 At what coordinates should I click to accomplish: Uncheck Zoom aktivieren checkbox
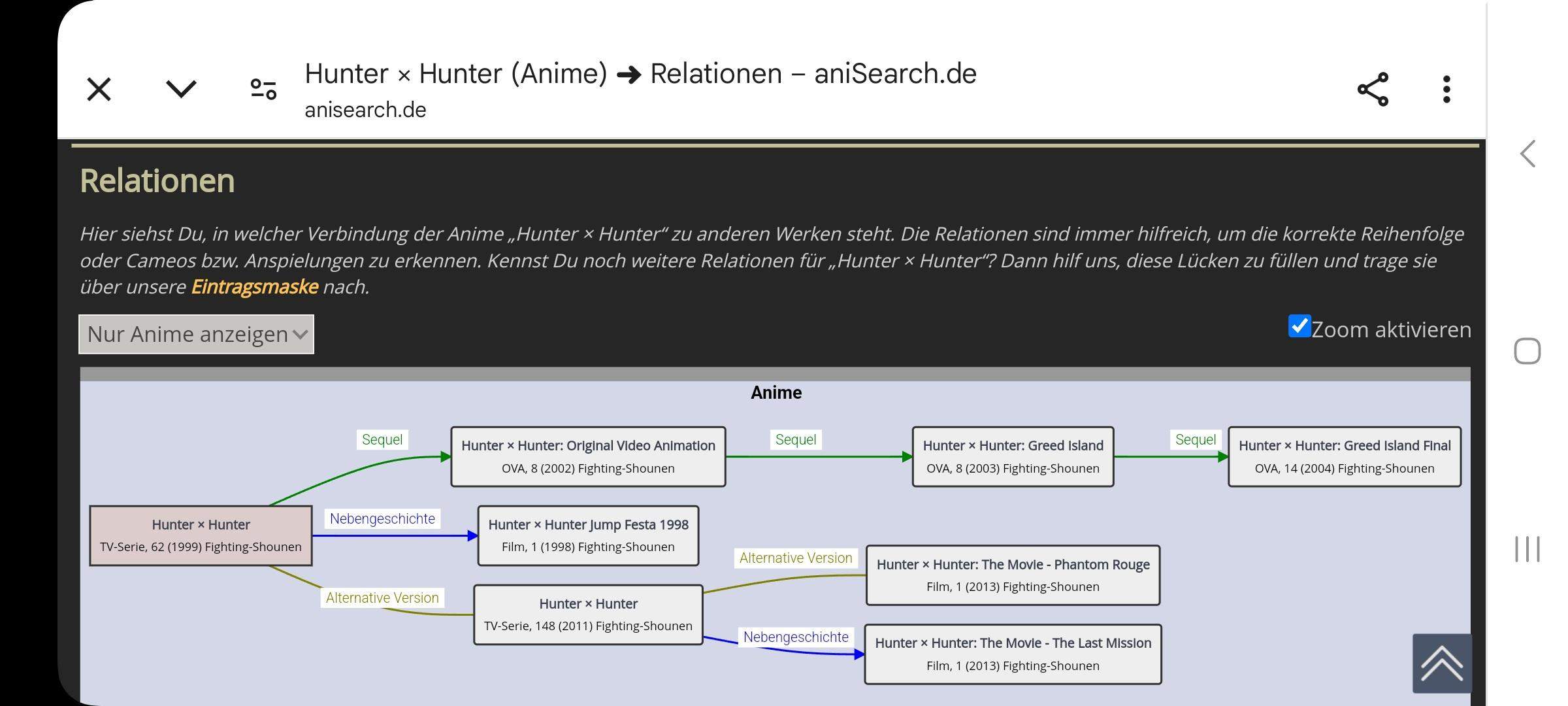pos(1299,326)
